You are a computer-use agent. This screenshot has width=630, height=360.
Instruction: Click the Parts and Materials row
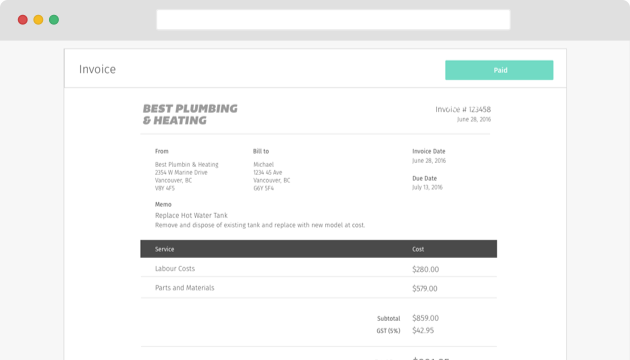click(319, 288)
